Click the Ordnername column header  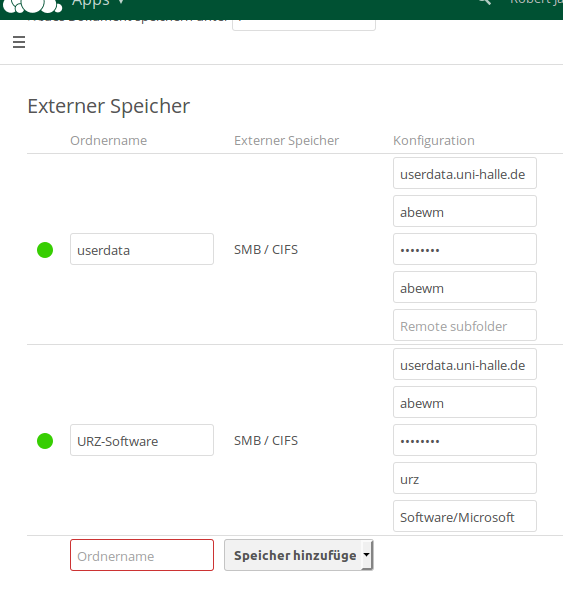(x=109, y=141)
